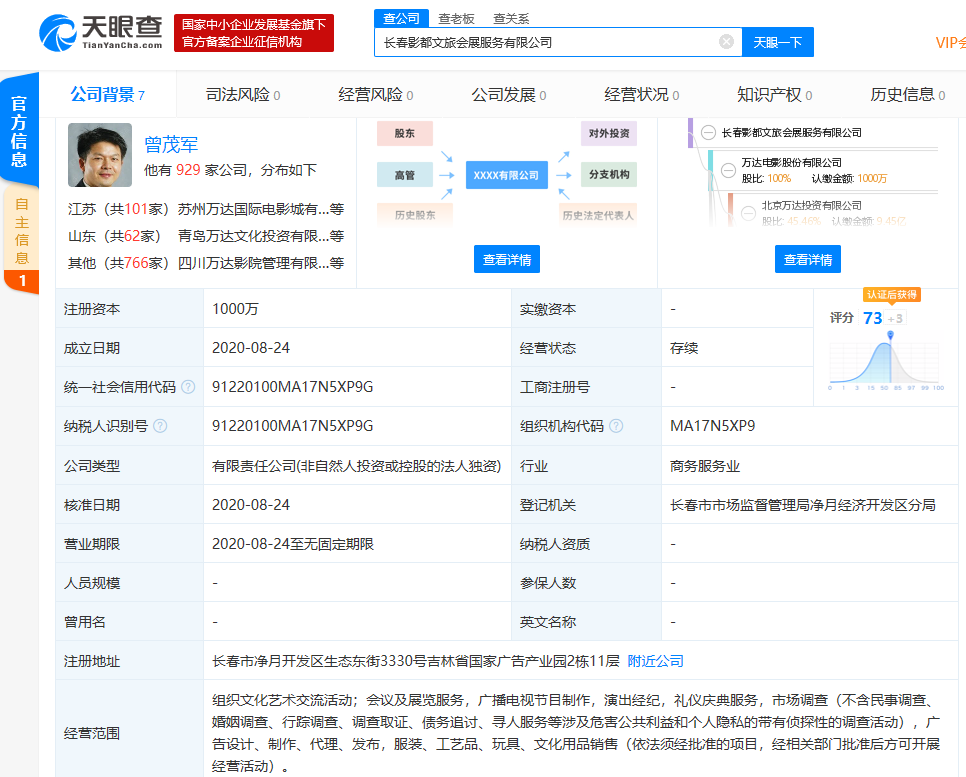Screen dimensions: 966x777
Task: Click 查看详情 under the company relation diagram
Action: 507,259
